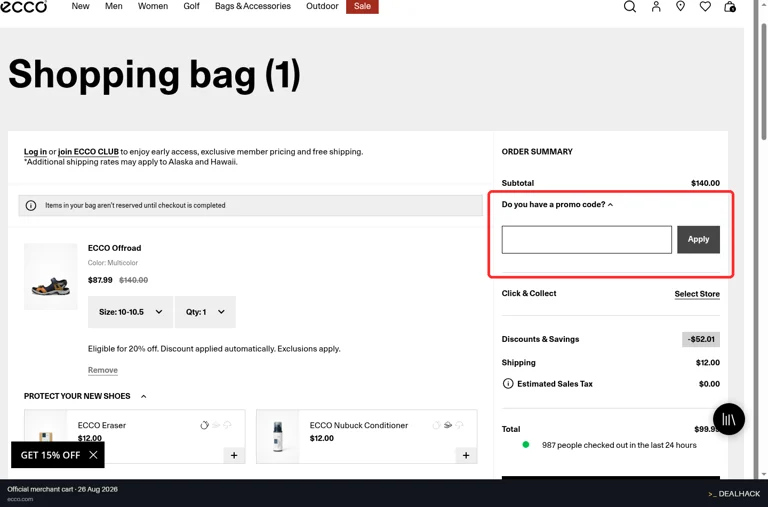Open the search magnifier icon
Screen dimensions: 768x507
point(630,6)
